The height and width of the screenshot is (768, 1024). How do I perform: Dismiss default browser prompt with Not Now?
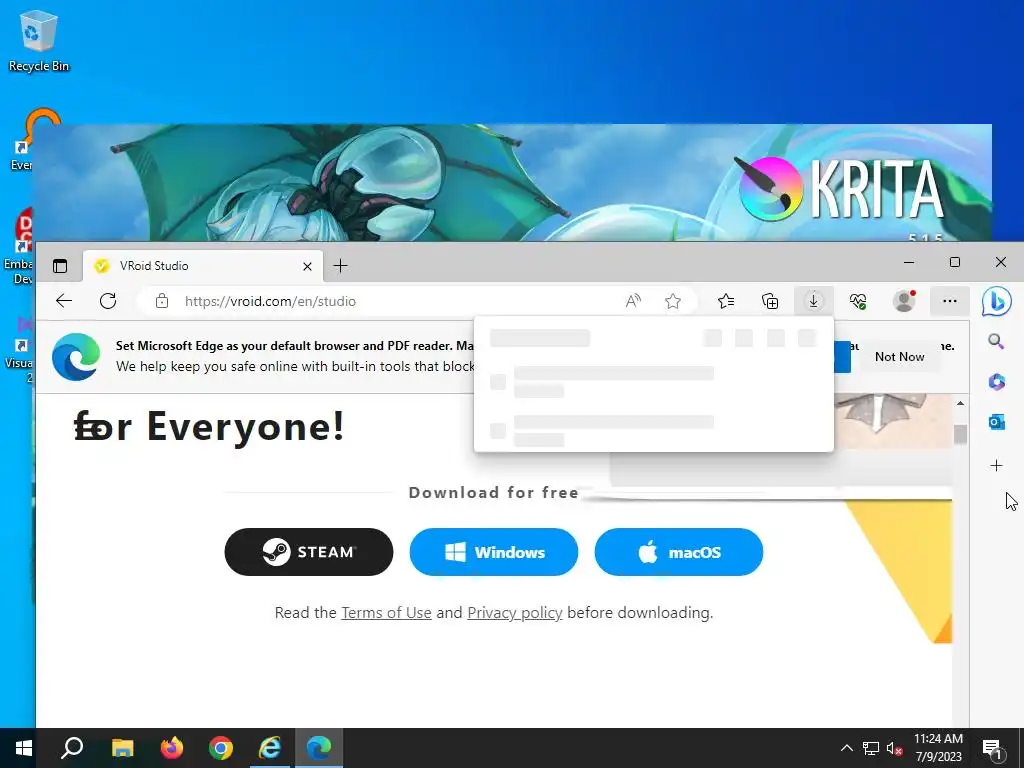tap(899, 357)
